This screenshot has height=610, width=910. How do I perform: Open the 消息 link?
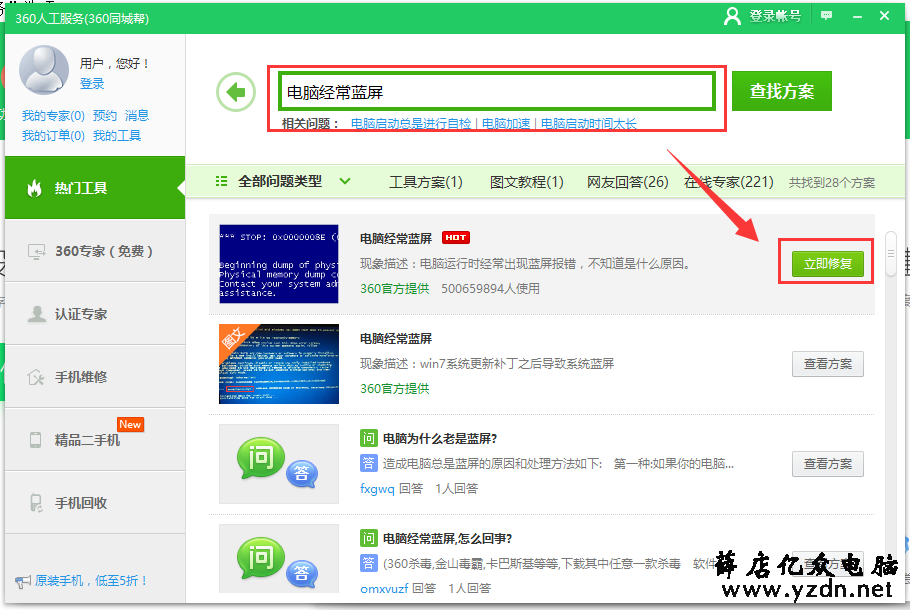pyautogui.click(x=137, y=115)
